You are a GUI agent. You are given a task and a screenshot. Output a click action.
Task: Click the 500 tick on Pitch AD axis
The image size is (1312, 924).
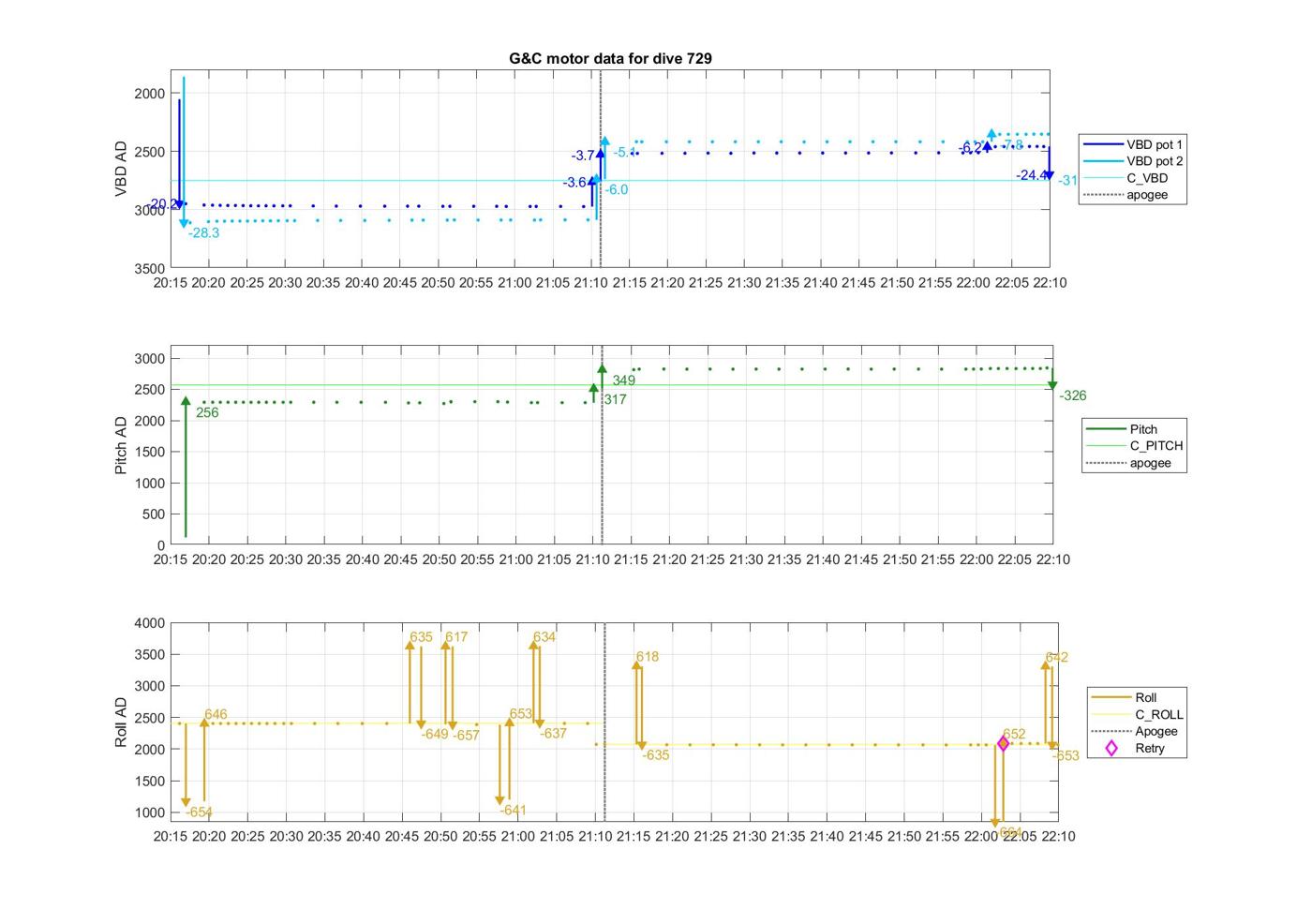pyautogui.click(x=154, y=514)
